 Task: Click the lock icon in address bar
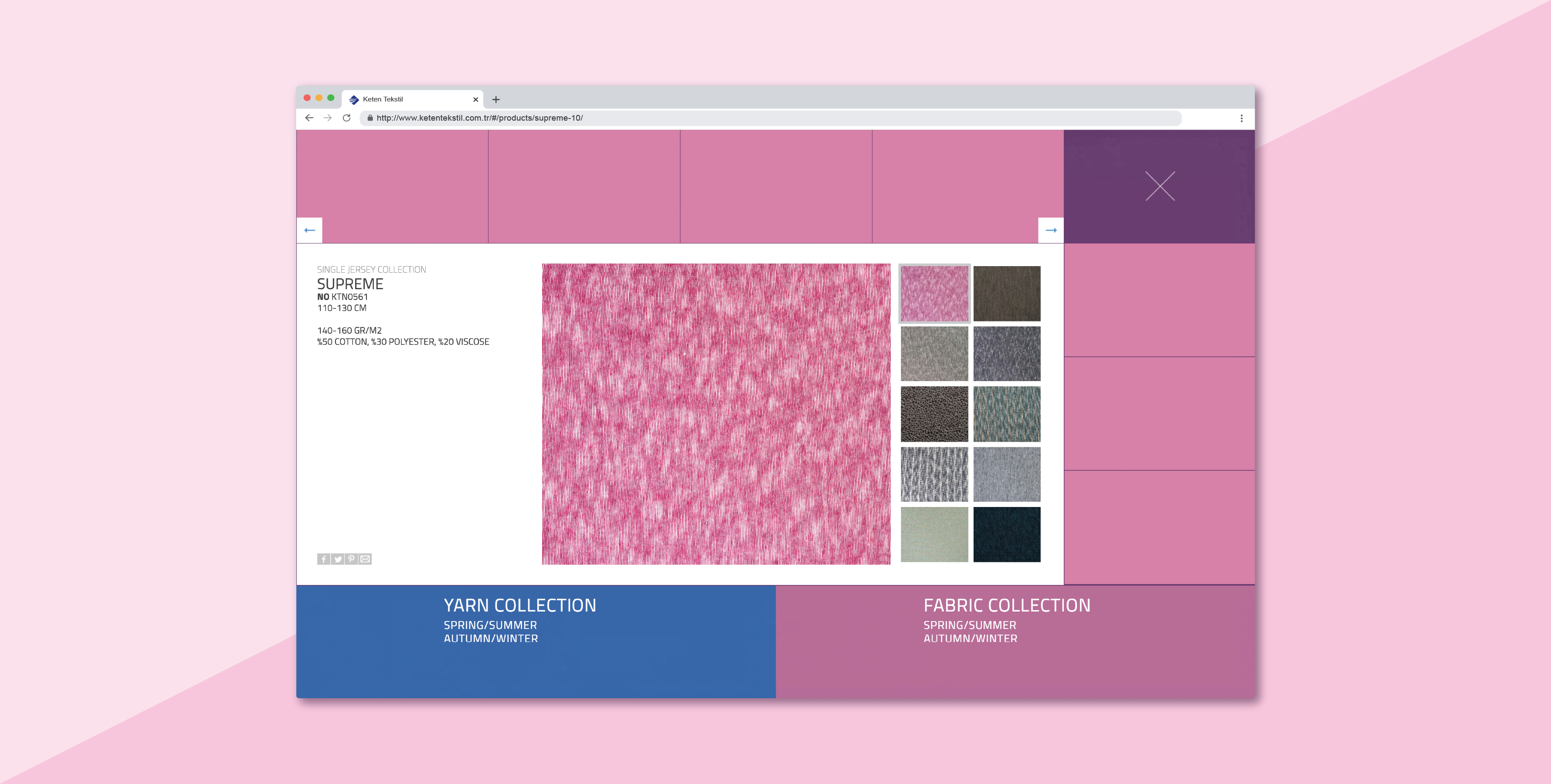[x=370, y=118]
